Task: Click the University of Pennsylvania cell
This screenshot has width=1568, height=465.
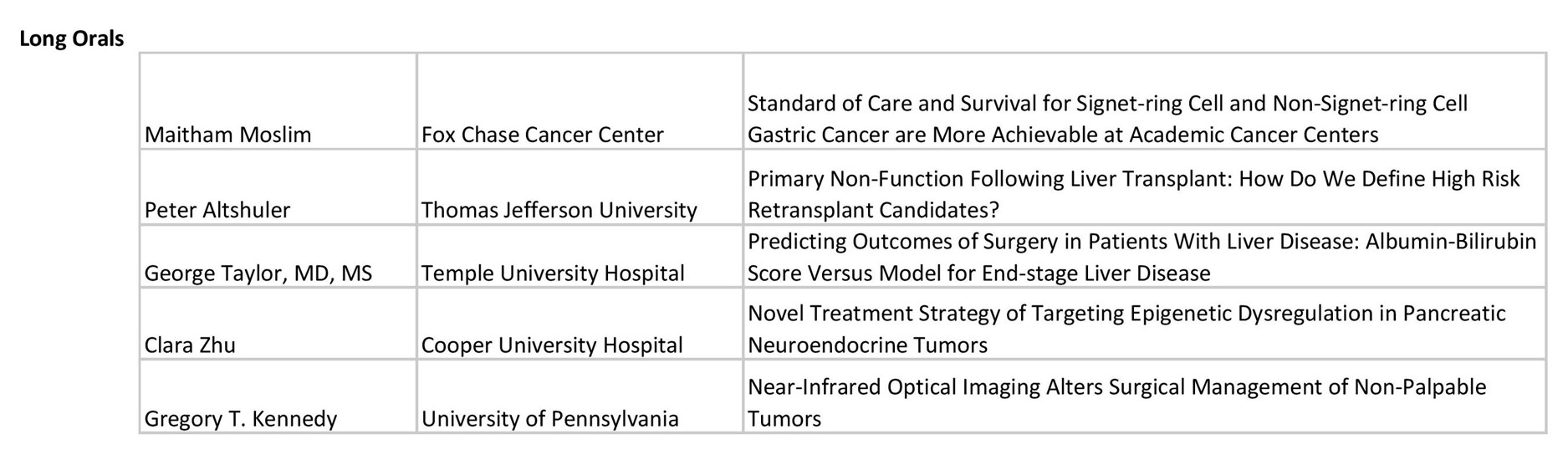Action: [580, 397]
